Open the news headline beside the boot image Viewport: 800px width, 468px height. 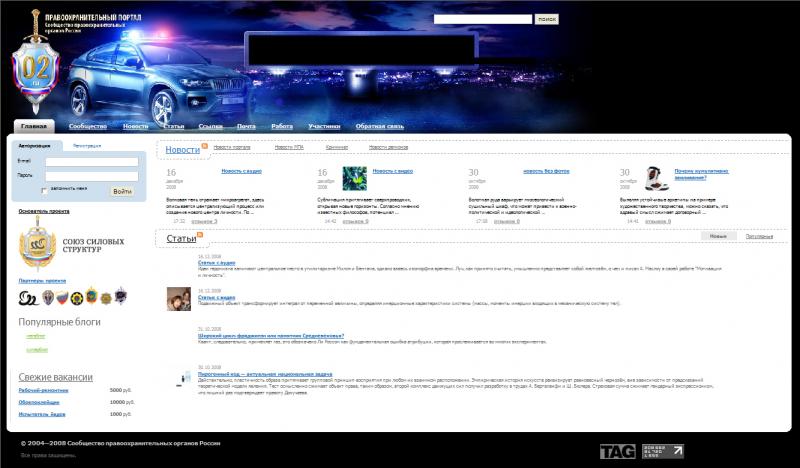(x=701, y=174)
